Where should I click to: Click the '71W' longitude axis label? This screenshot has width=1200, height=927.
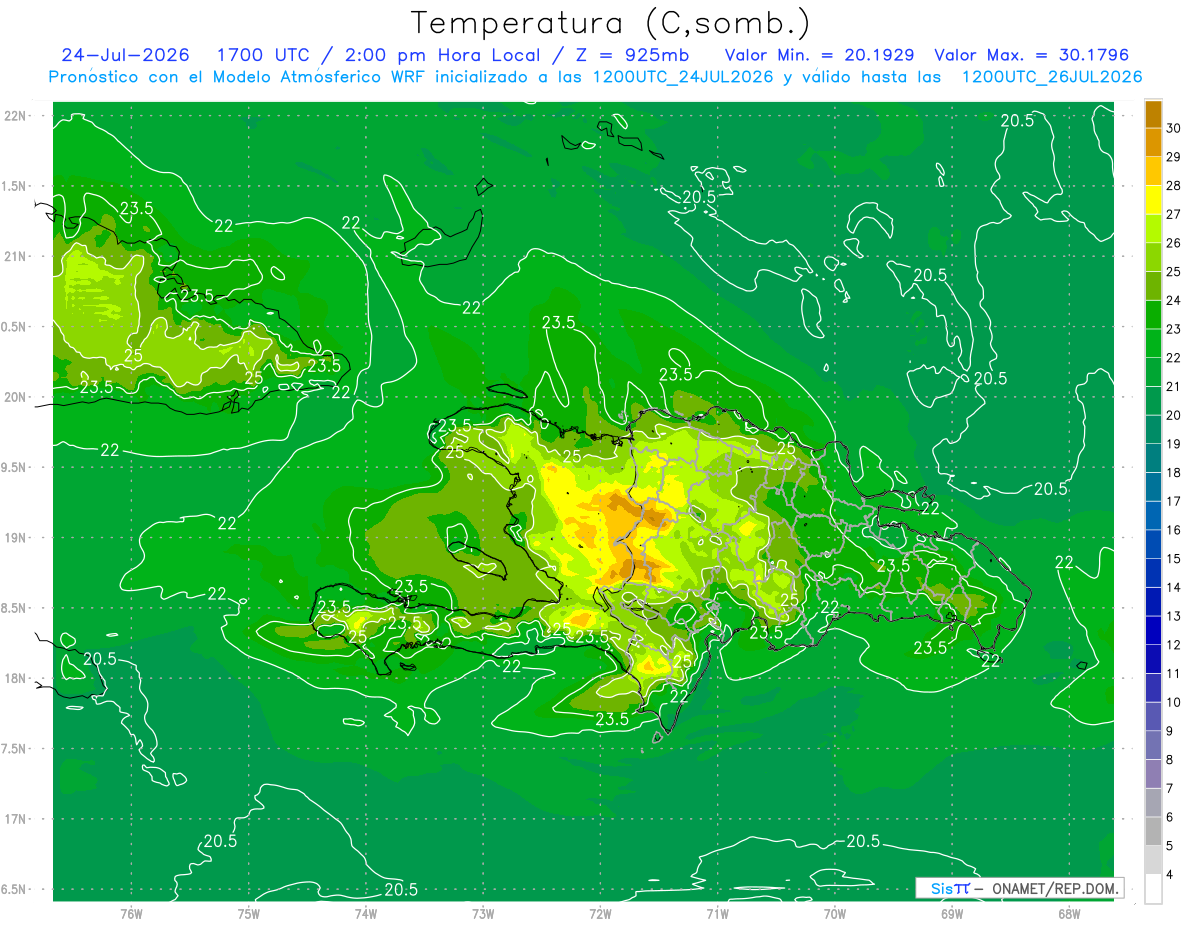[x=717, y=913]
